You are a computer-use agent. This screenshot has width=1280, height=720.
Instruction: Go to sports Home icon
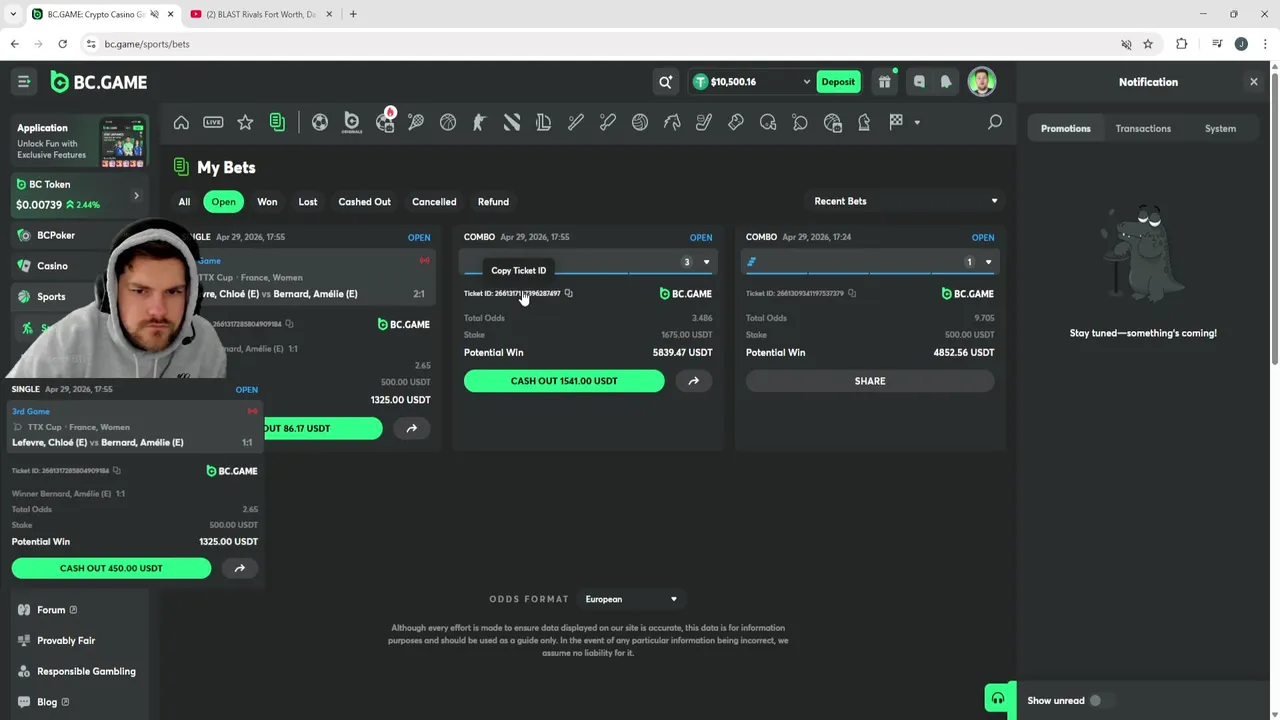[181, 122]
